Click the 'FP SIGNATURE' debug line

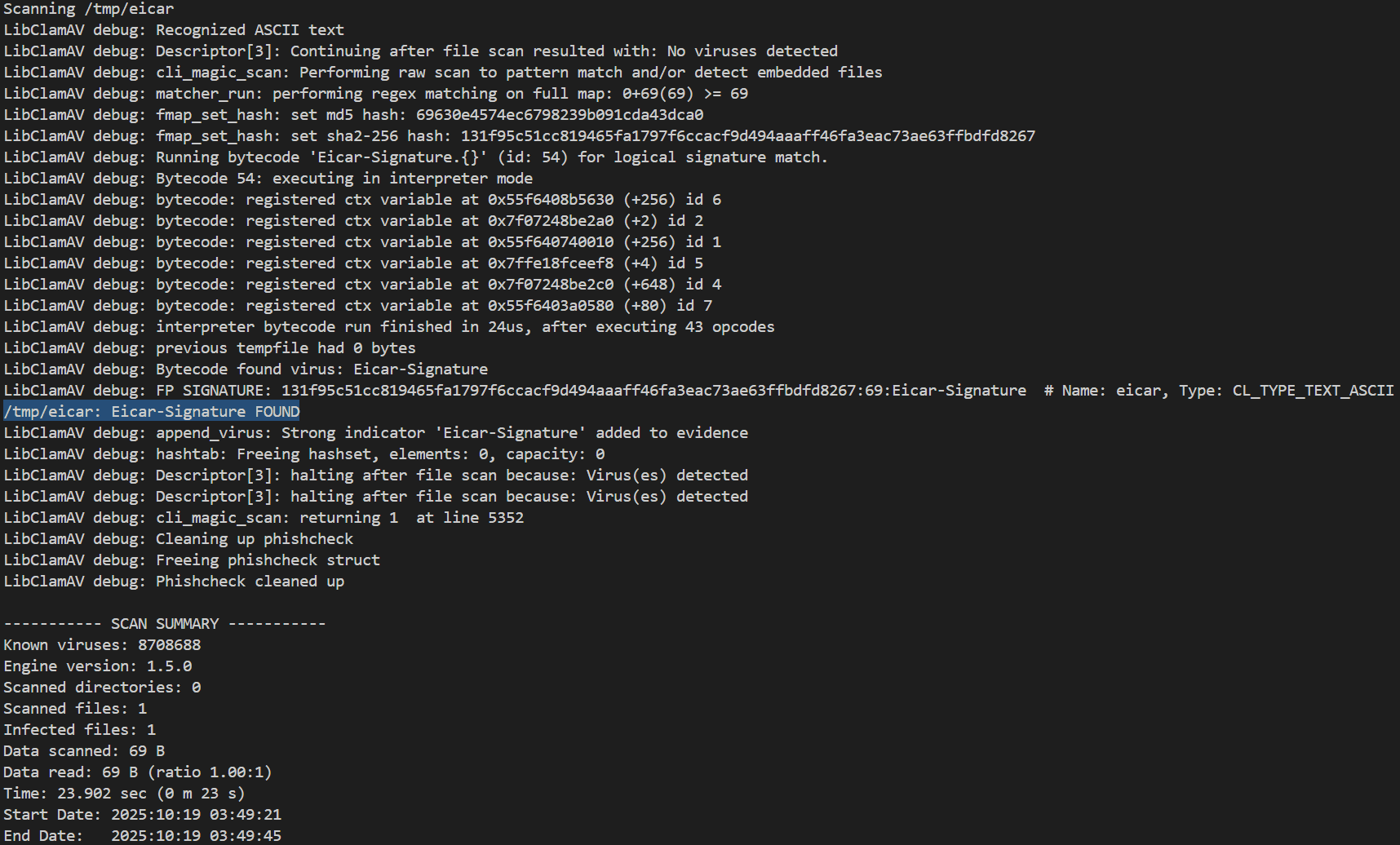pos(514,391)
